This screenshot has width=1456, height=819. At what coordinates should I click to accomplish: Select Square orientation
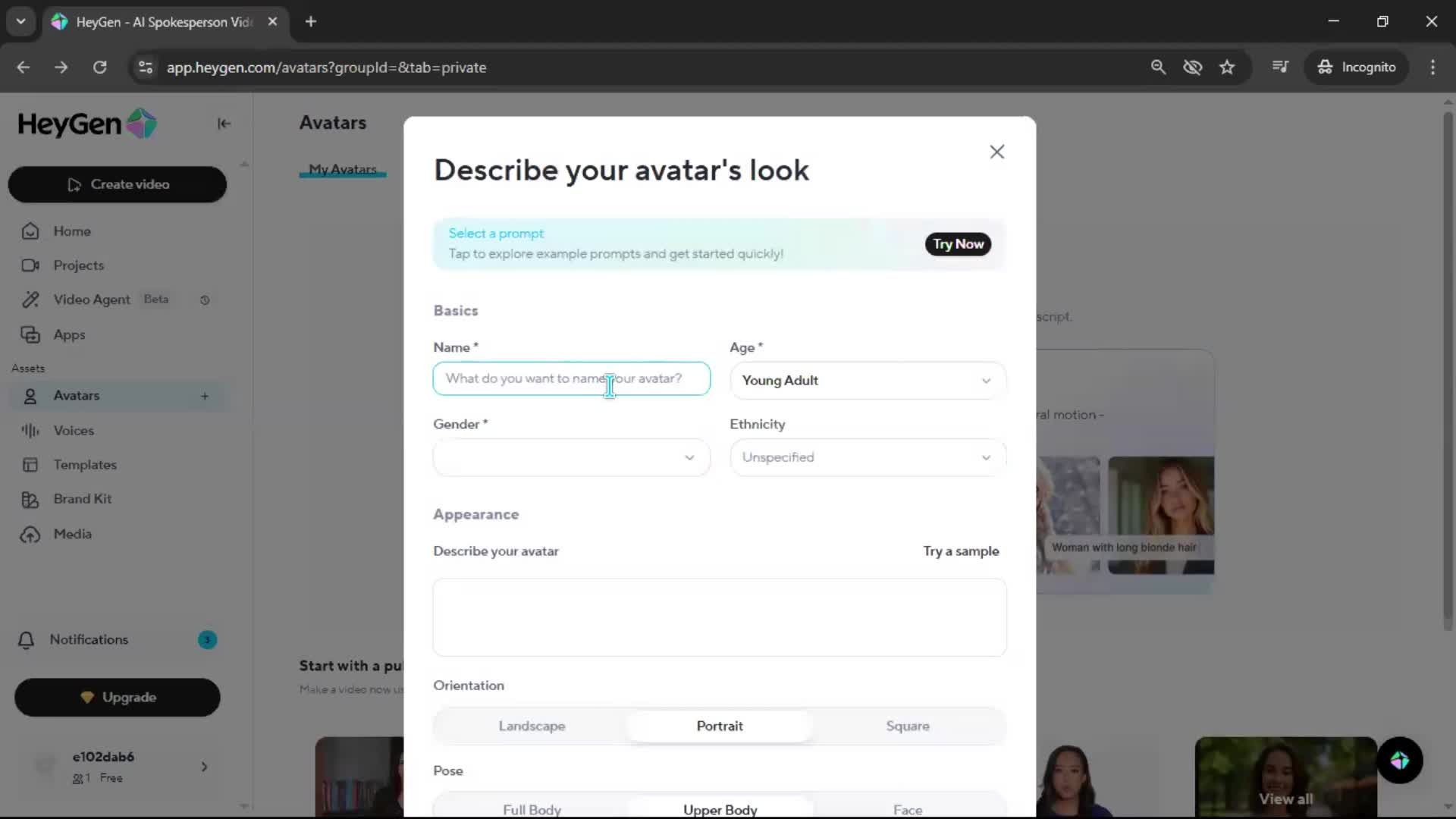(907, 726)
